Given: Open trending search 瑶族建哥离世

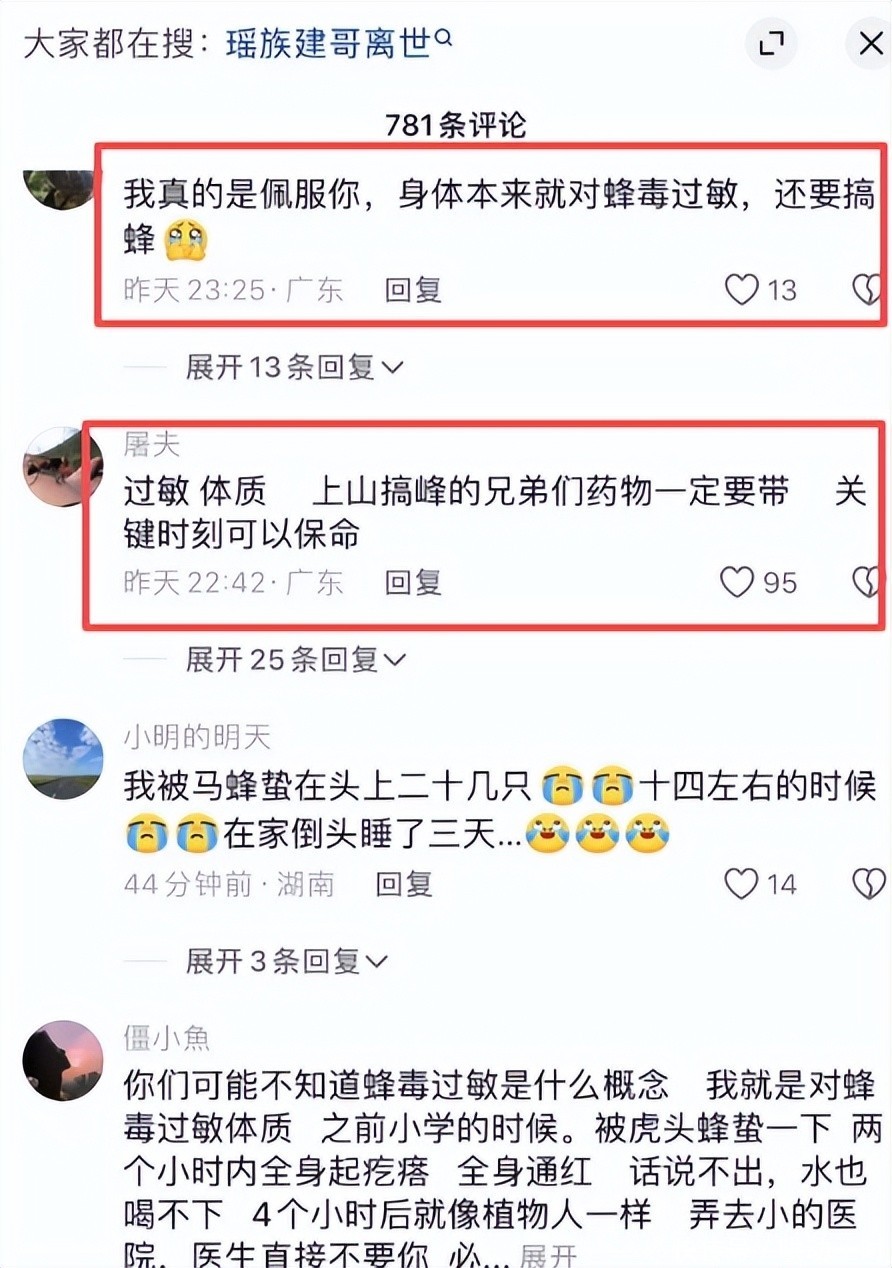Looking at the screenshot, I should tap(328, 44).
